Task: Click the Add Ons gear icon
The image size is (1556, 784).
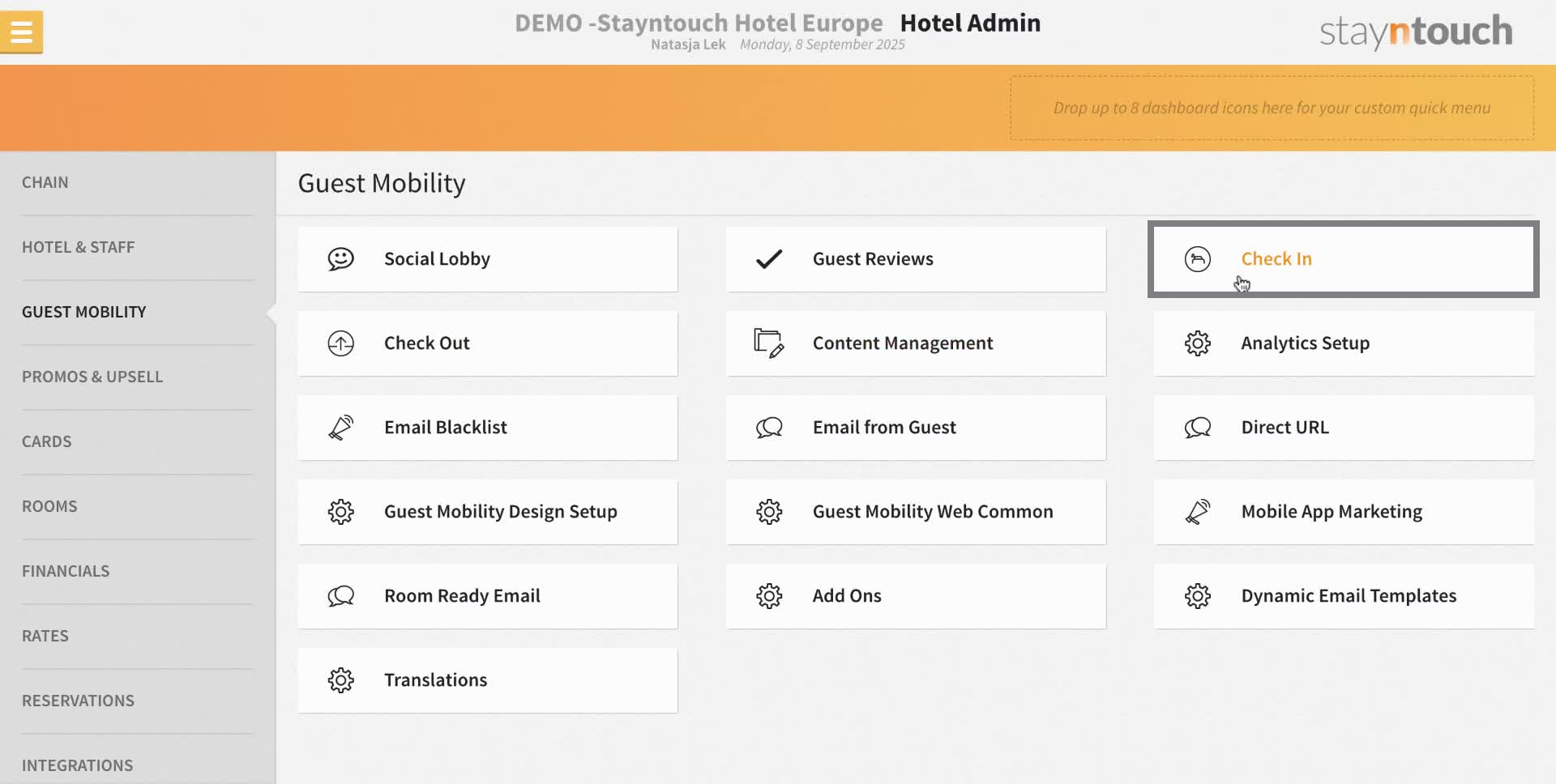Action: 769,595
